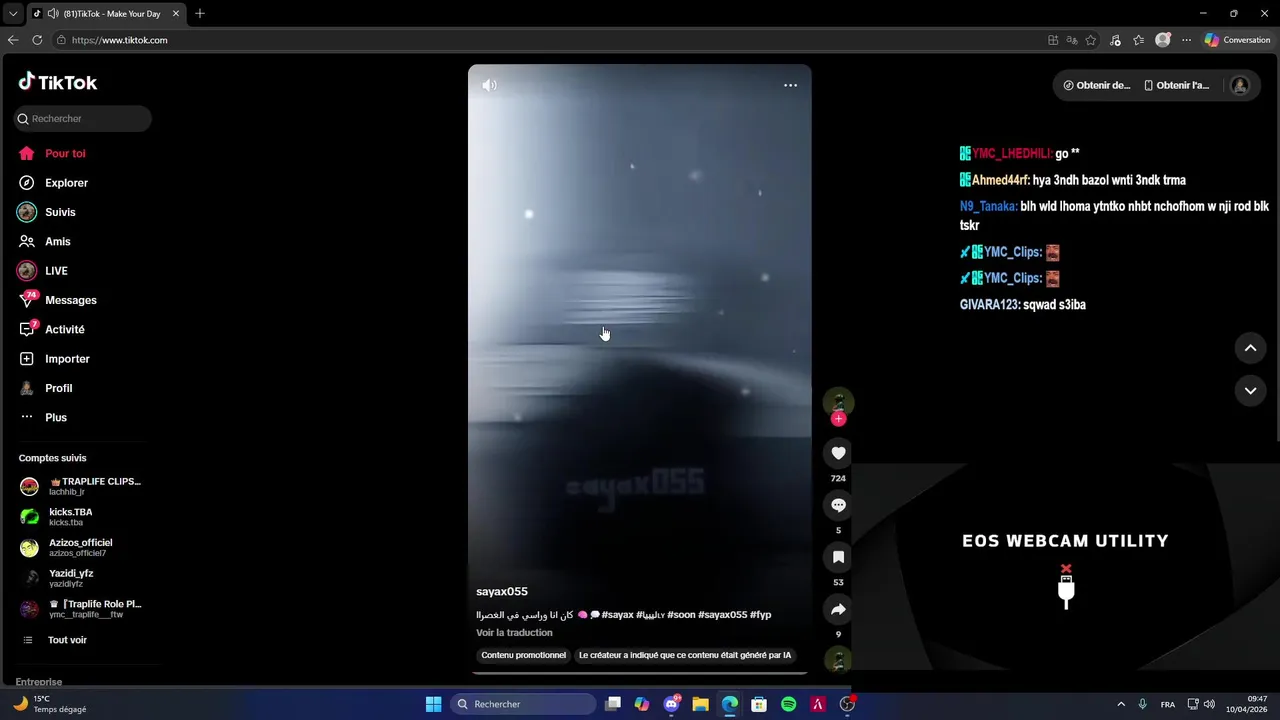Screen dimensions: 1280x720
Task: Open Copilot Conversation button
Action: coord(1238,40)
